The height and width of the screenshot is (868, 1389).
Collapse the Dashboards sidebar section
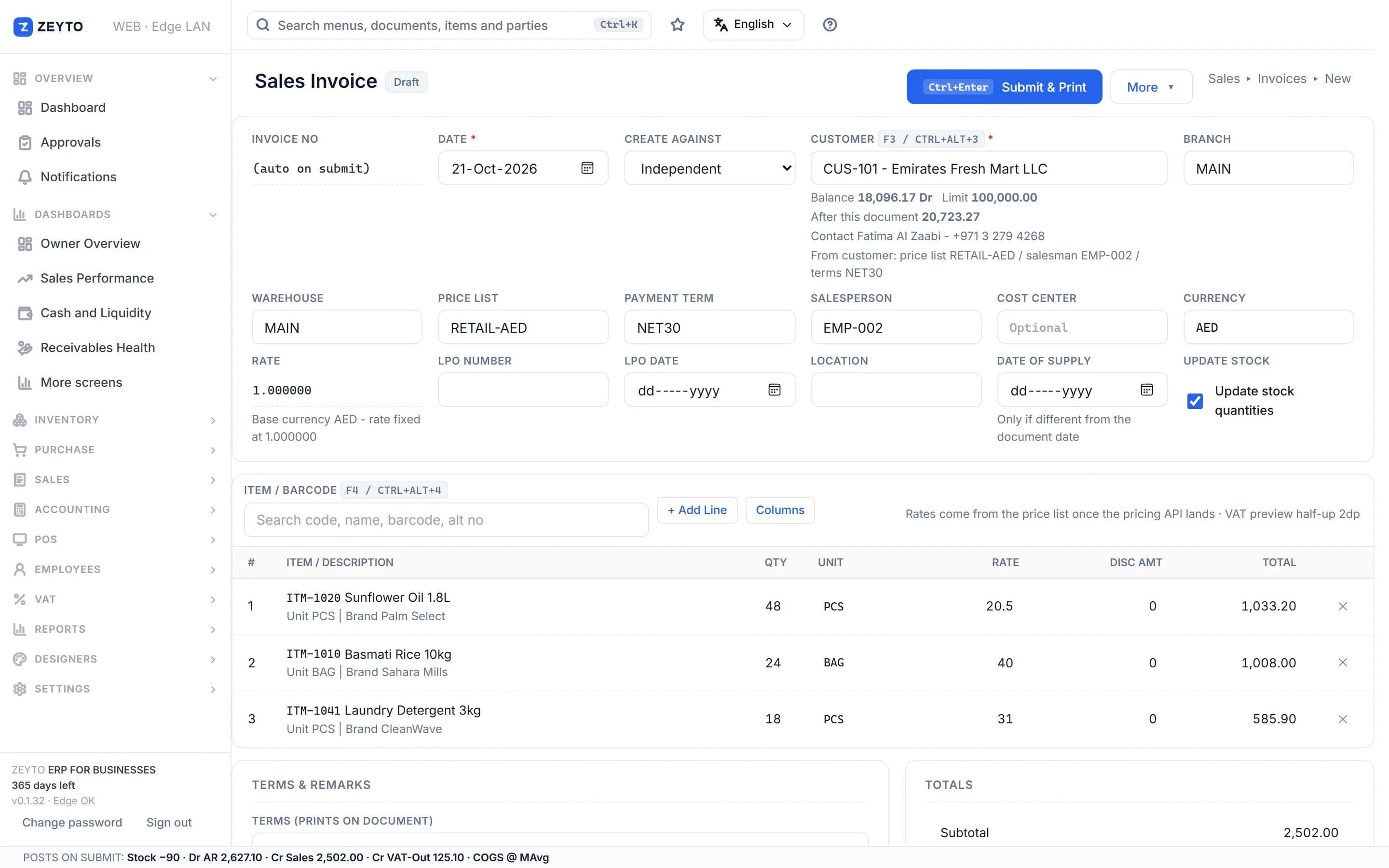click(x=115, y=214)
